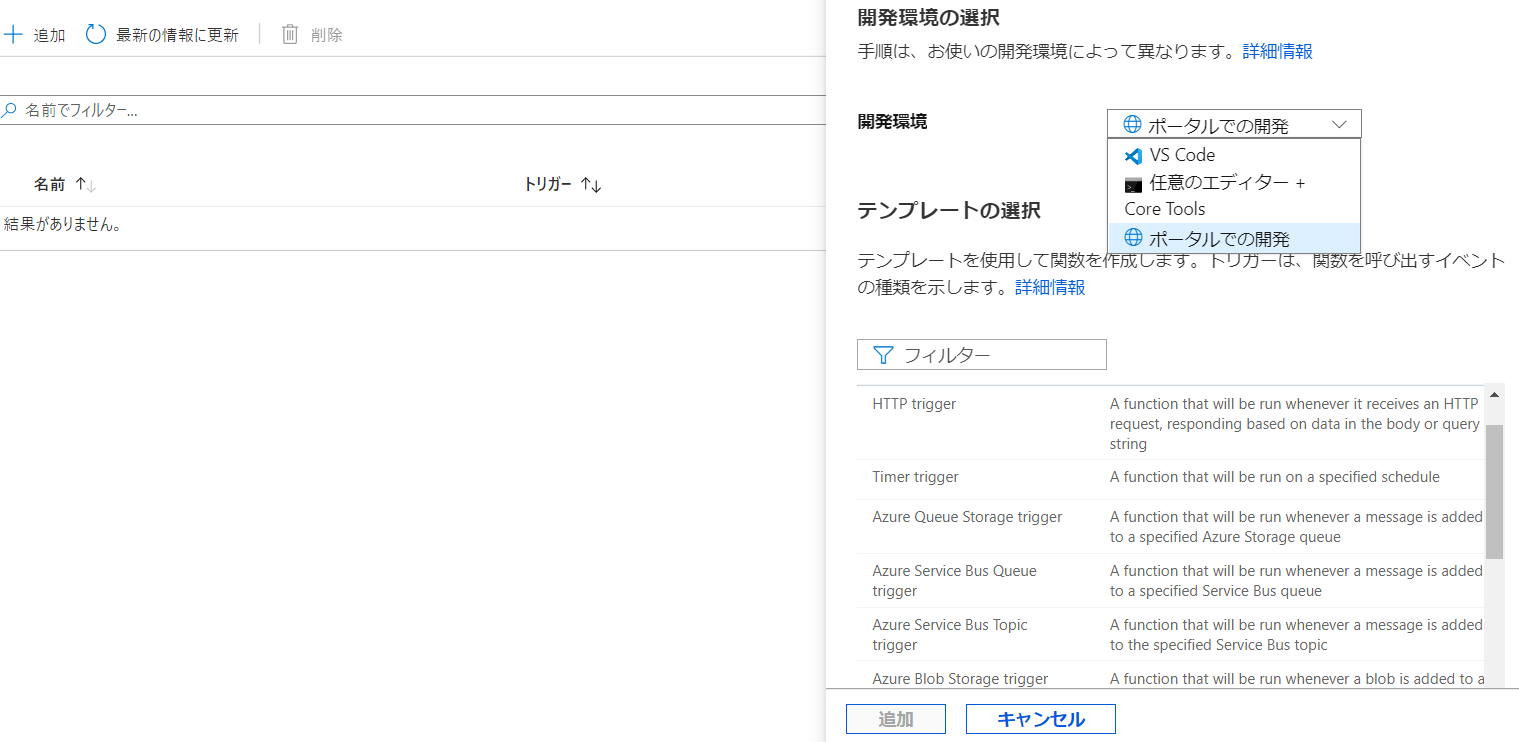Select VS Code option from dropdown

click(x=1234, y=155)
